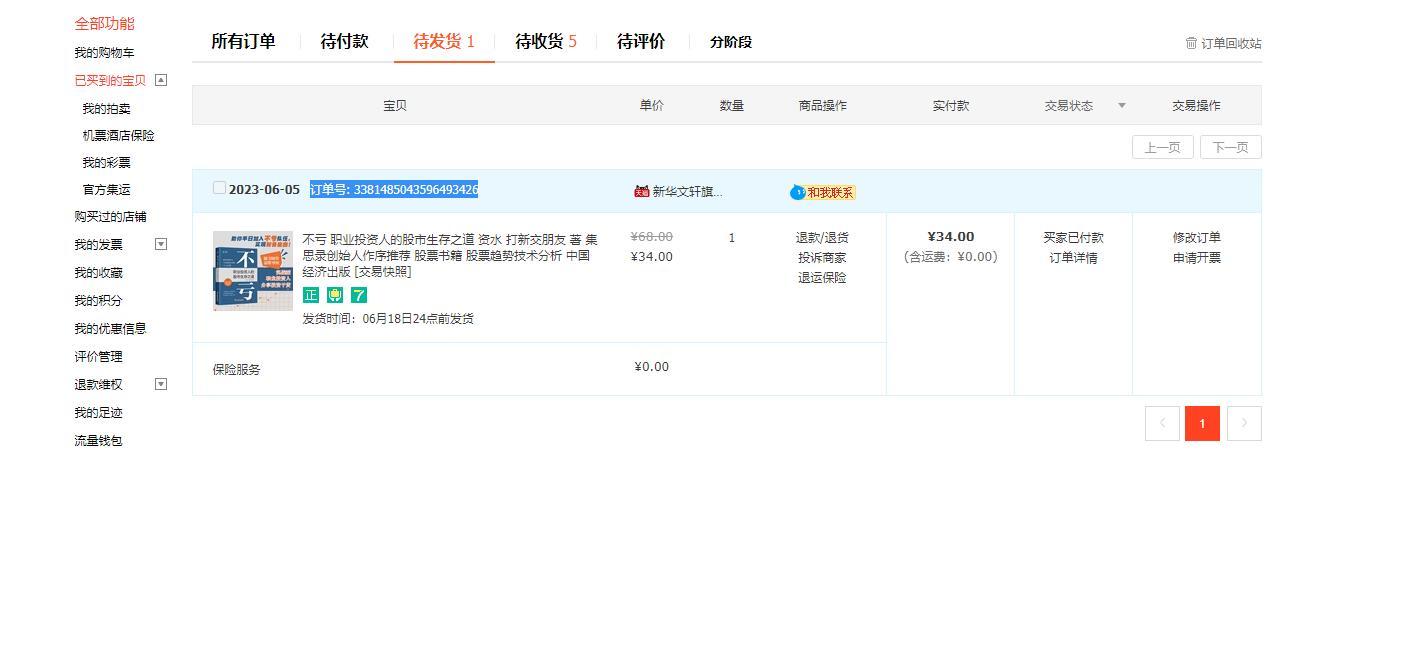Click the 申请开票 link
This screenshot has height=653, width=1412.
coord(1196,258)
